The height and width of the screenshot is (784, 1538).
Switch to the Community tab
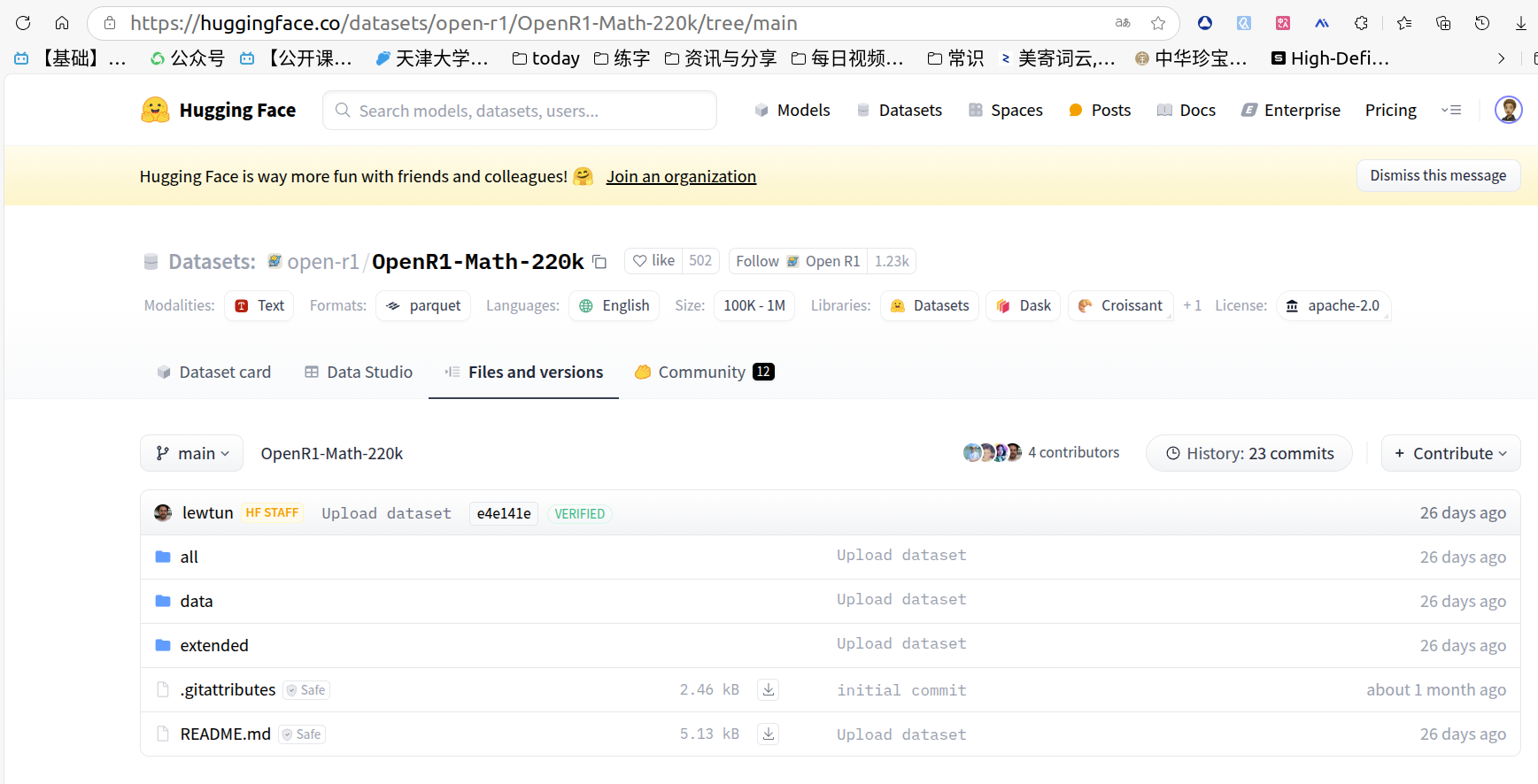[x=704, y=373]
